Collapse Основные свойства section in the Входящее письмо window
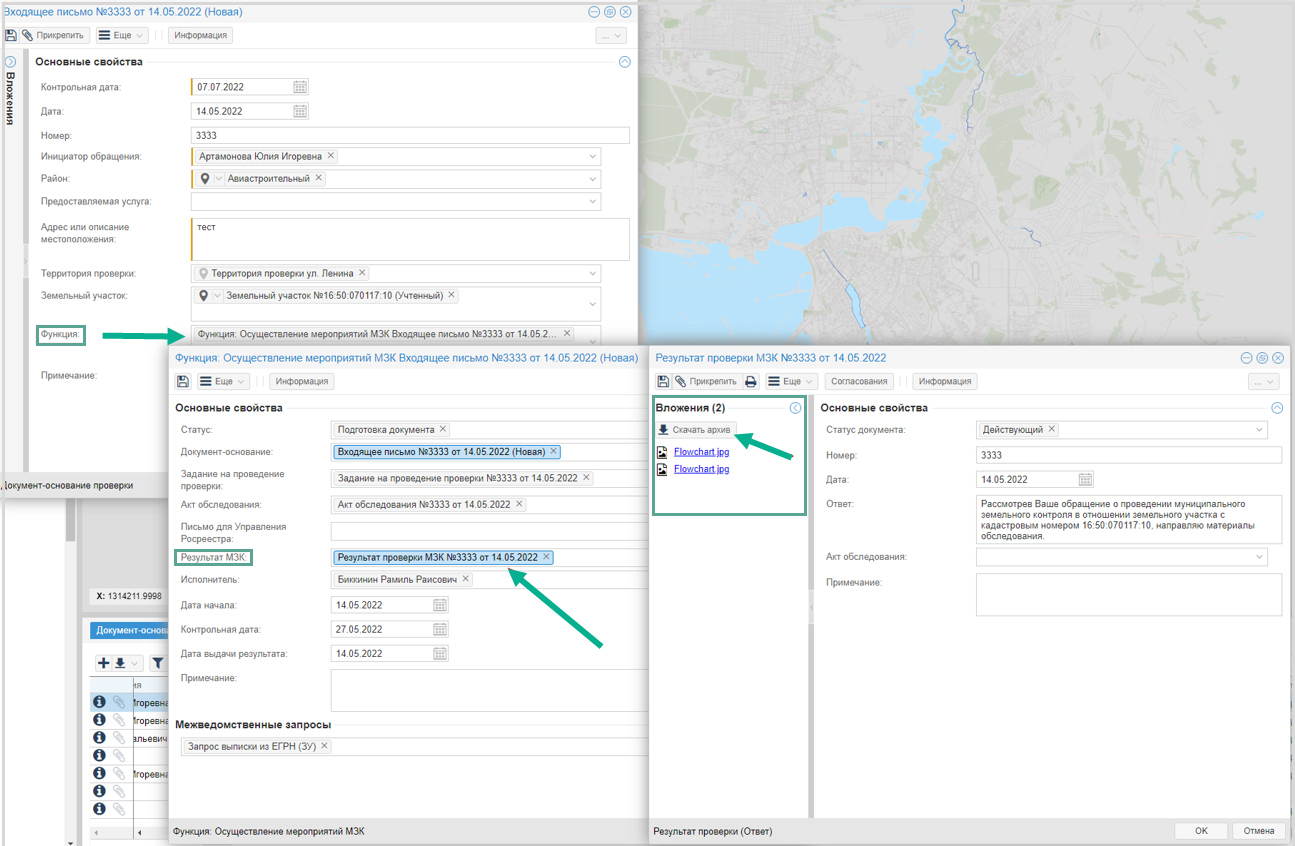This screenshot has height=846, width=1295. (625, 62)
